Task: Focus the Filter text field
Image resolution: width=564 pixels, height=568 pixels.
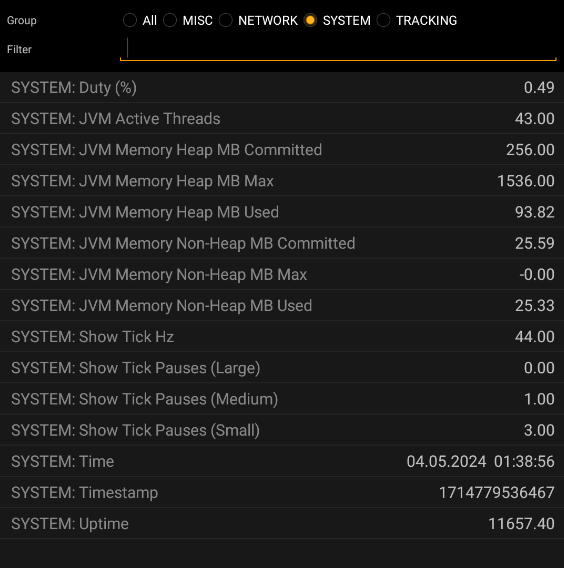Action: pos(338,49)
